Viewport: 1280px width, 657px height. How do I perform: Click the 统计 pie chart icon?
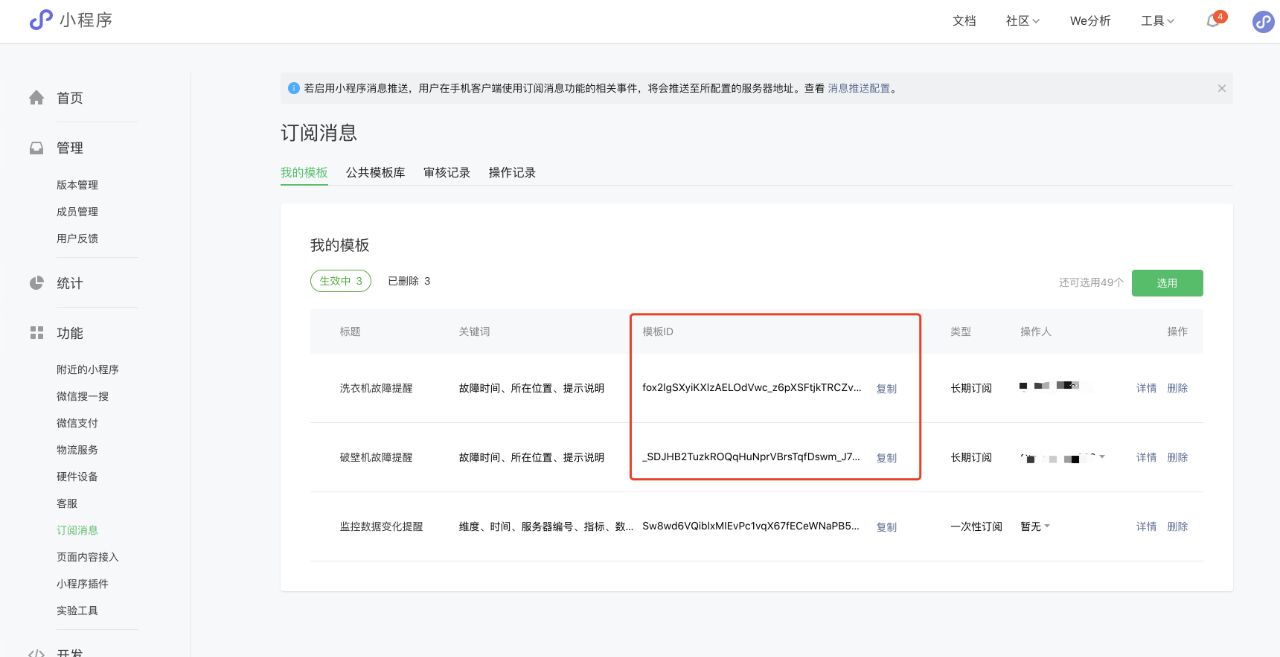pyautogui.click(x=37, y=283)
